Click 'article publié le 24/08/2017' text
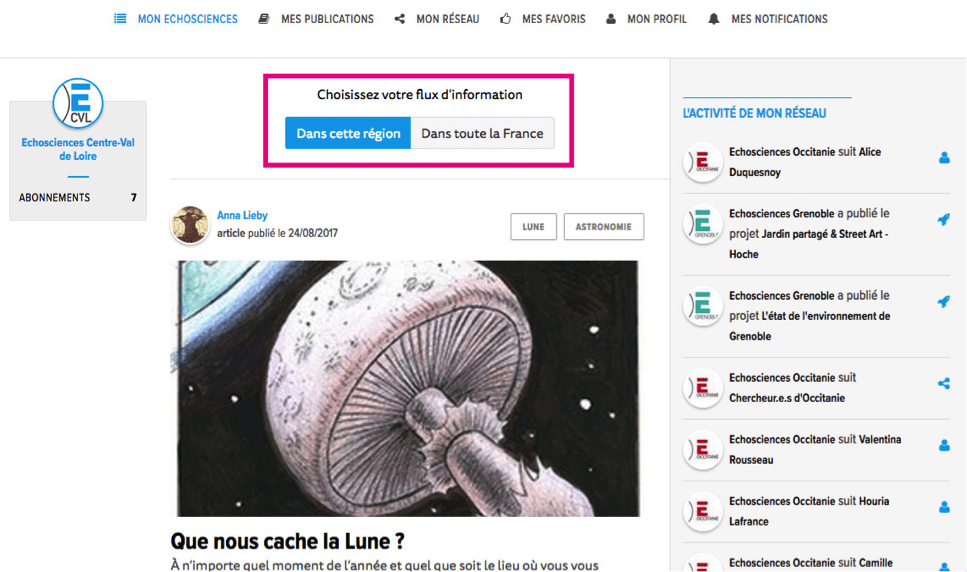 pos(278,233)
